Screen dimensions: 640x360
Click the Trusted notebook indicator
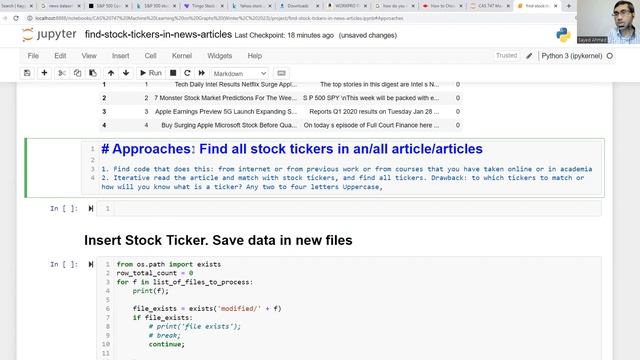pyautogui.click(x=506, y=56)
